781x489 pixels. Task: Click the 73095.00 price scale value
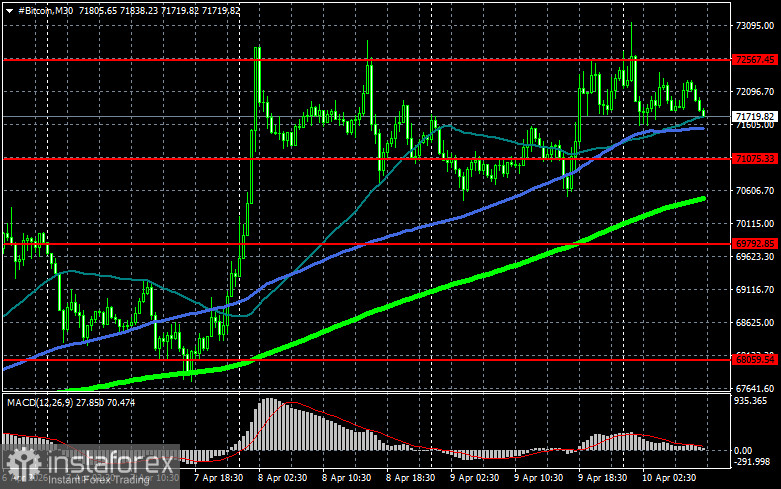(x=755, y=26)
